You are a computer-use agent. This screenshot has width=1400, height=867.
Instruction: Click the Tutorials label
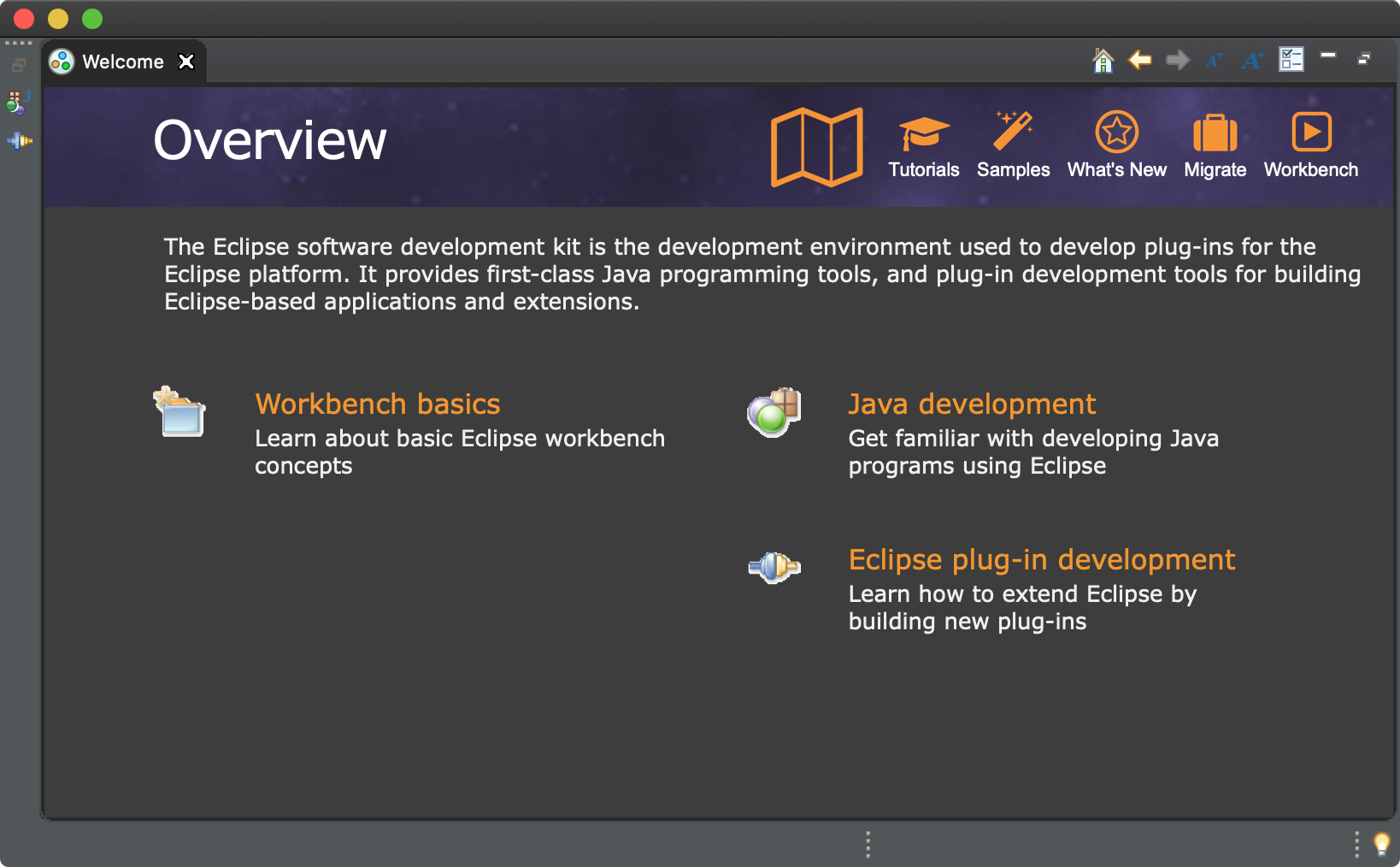coord(924,169)
